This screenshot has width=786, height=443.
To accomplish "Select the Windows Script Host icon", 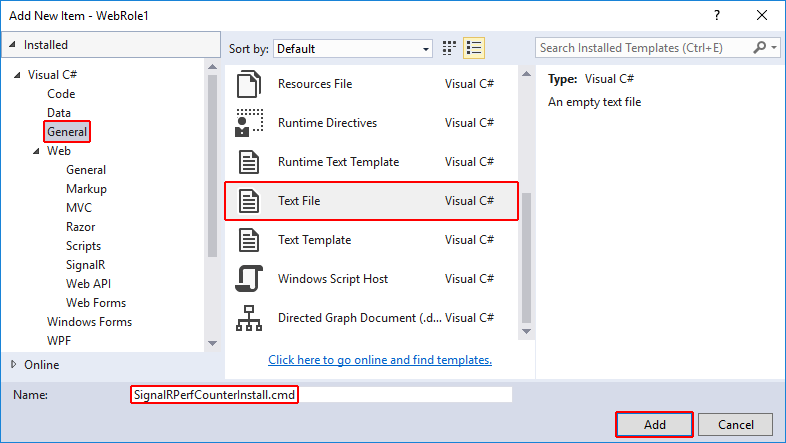I will point(247,279).
